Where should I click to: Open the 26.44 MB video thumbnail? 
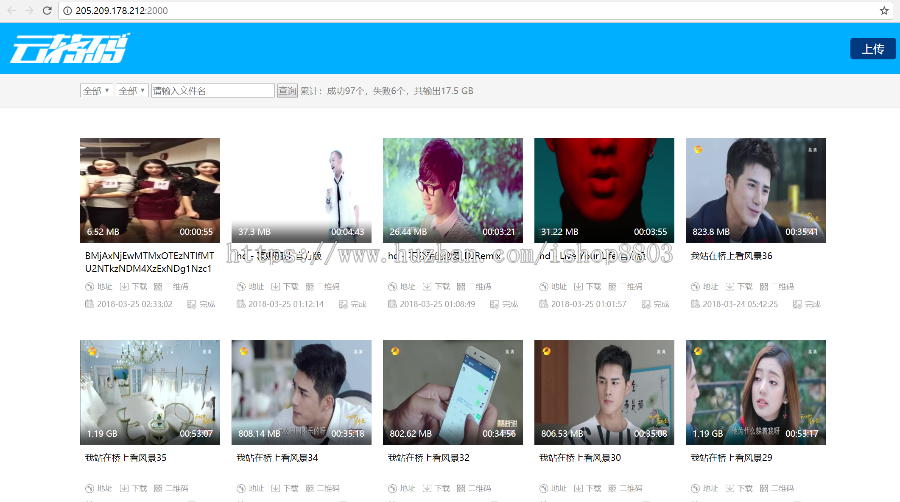453,190
